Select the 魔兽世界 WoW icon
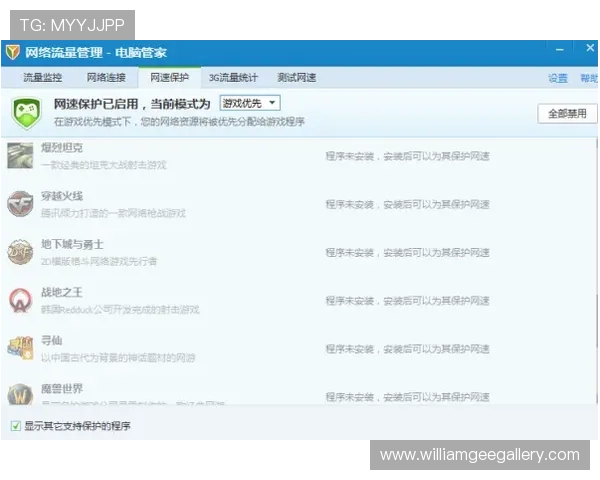This screenshot has width=600, height=480. [x=20, y=394]
